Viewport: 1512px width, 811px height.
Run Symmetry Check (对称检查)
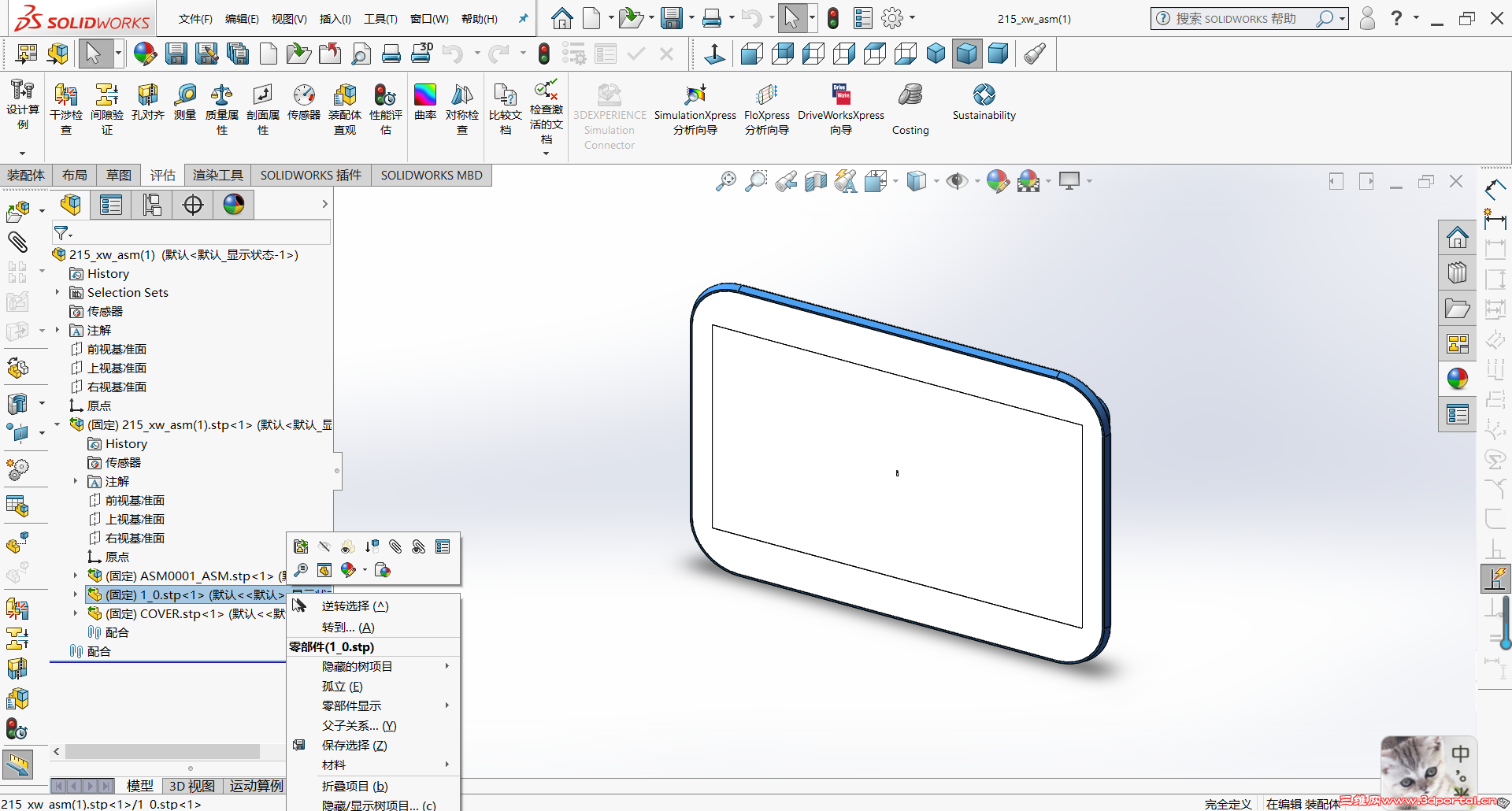coord(462,109)
